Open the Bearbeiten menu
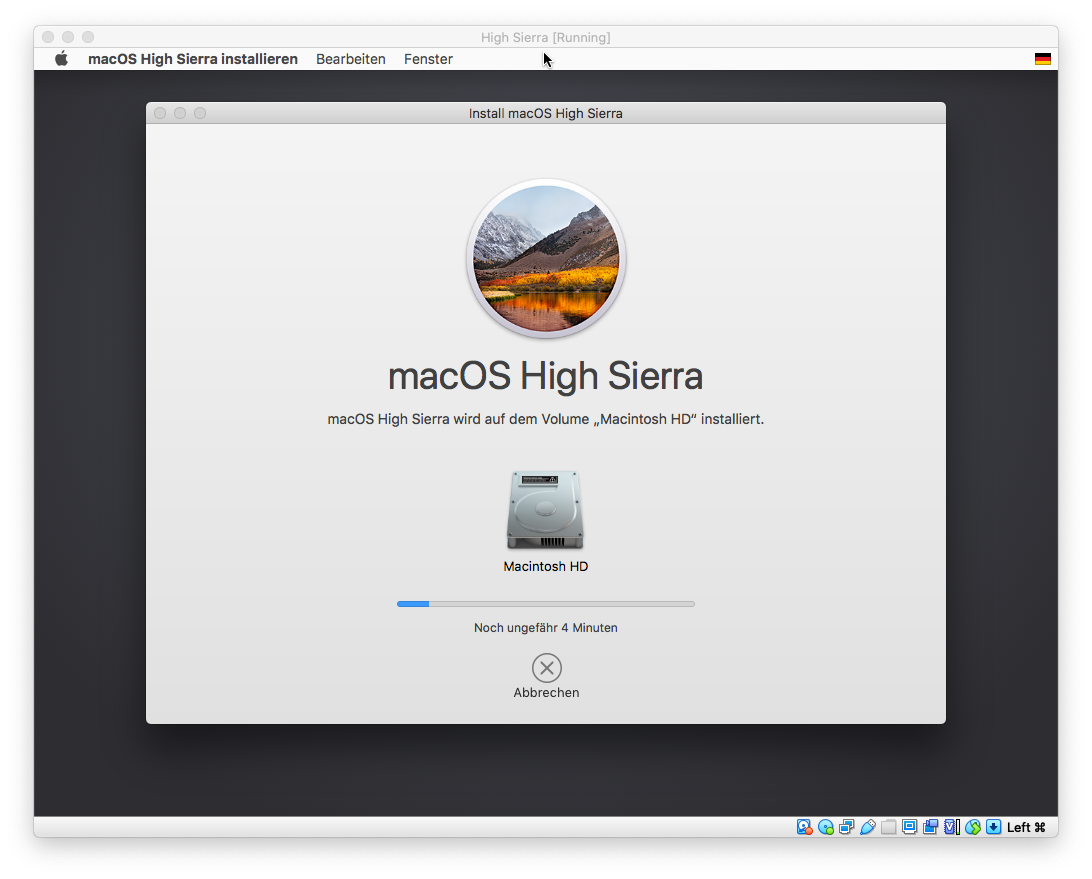Viewport: 1092px width, 879px height. (x=350, y=59)
